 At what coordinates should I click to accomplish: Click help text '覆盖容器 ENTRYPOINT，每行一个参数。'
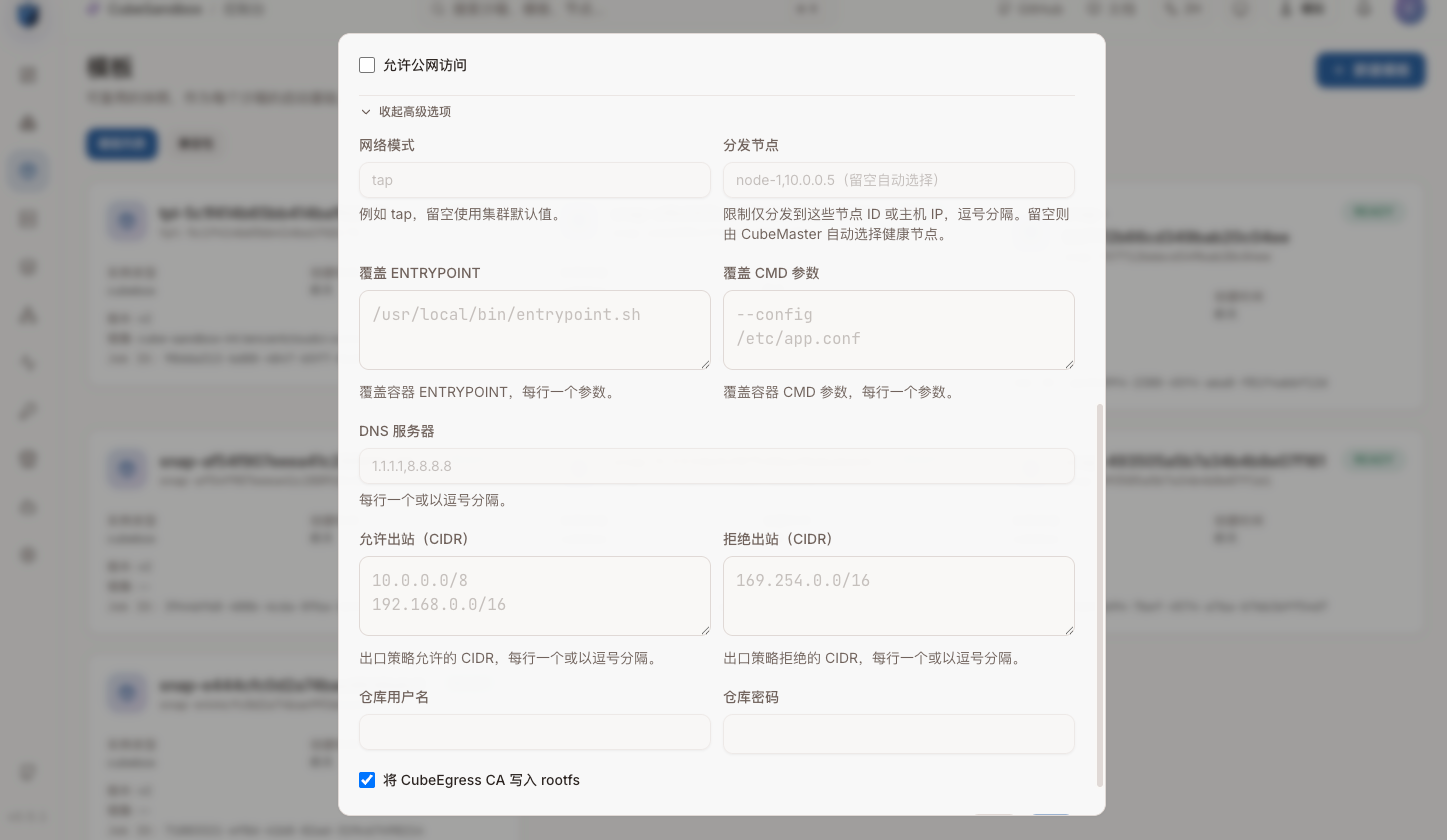[488, 392]
